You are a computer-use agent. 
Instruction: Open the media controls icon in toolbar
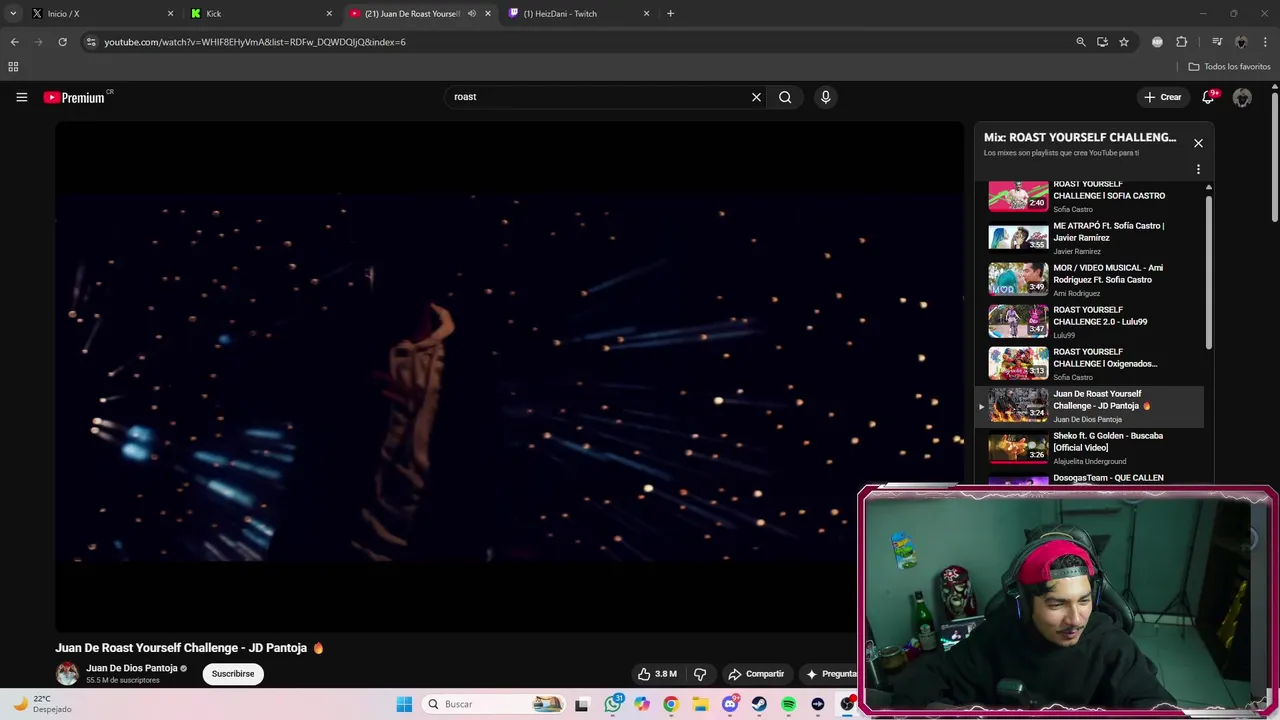click(x=1217, y=42)
